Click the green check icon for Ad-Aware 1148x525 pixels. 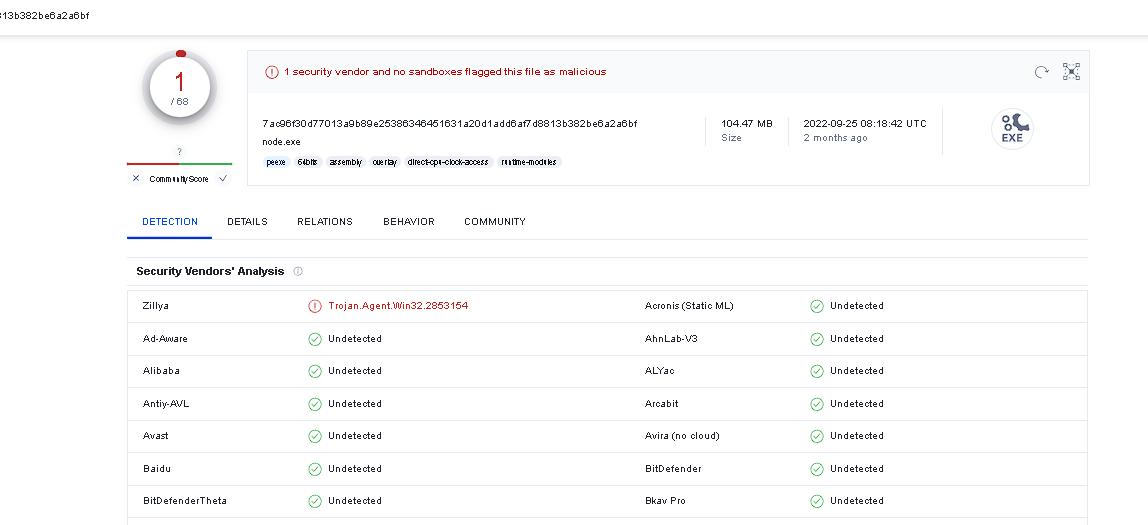(315, 339)
